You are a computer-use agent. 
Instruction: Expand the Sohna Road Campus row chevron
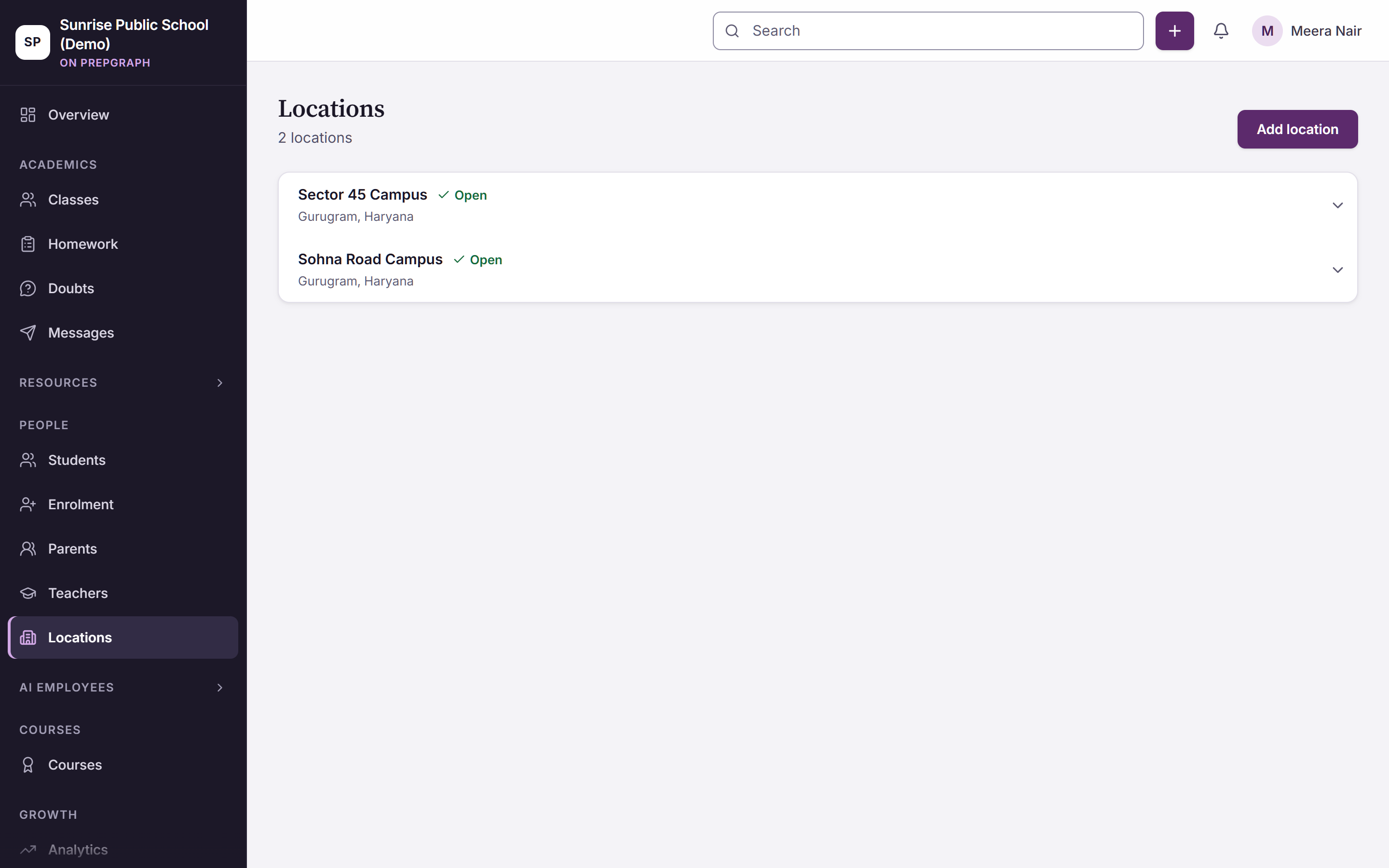(x=1337, y=270)
